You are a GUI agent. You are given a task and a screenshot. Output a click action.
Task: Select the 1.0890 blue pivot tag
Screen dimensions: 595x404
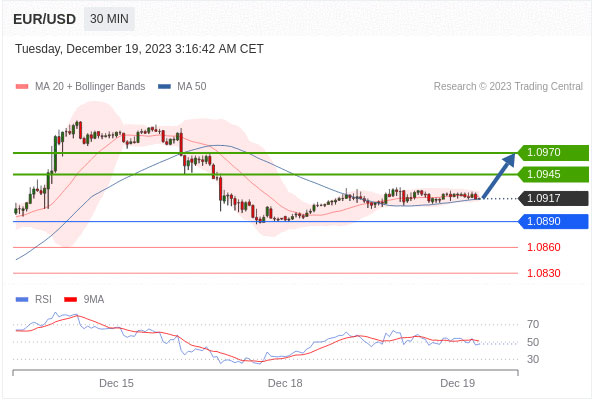(x=553, y=222)
